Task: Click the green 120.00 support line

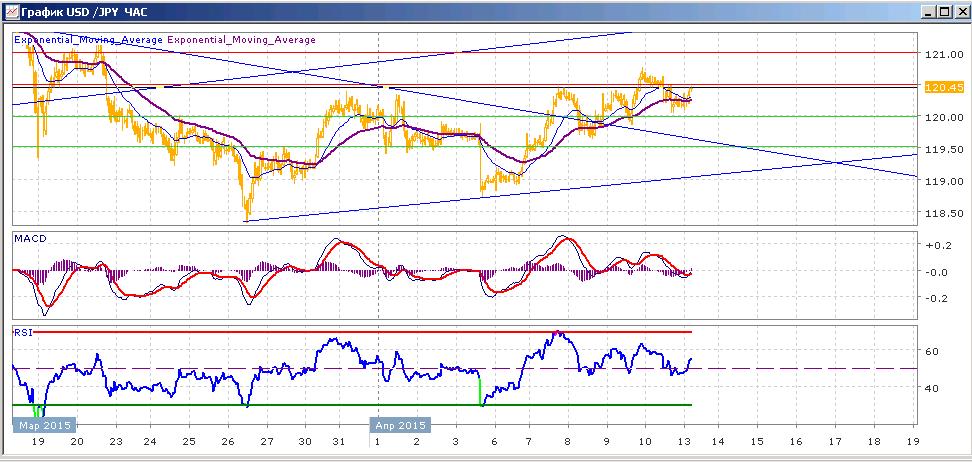Action: [465, 116]
